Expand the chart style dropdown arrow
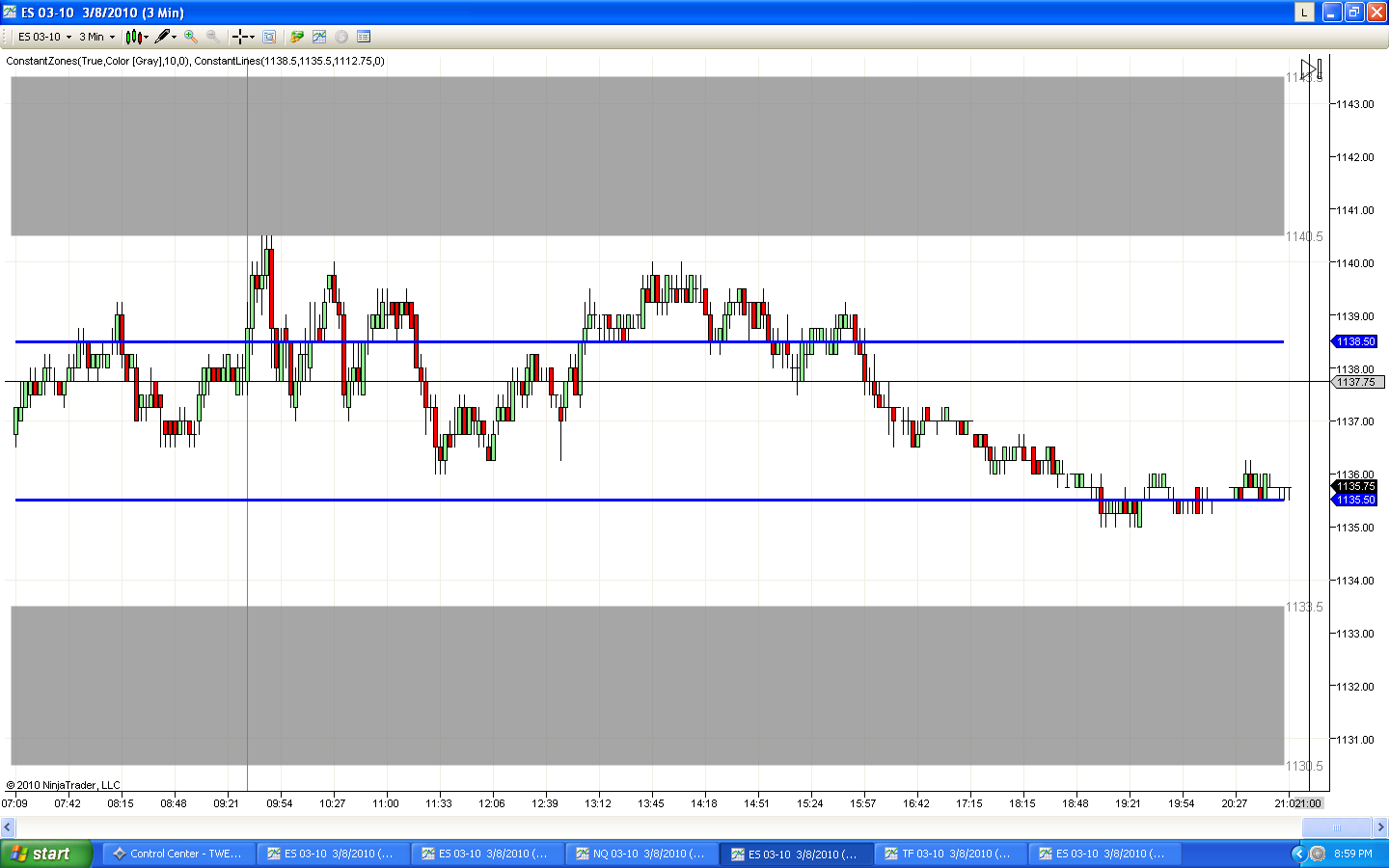This screenshot has width=1389, height=868. (x=147, y=37)
